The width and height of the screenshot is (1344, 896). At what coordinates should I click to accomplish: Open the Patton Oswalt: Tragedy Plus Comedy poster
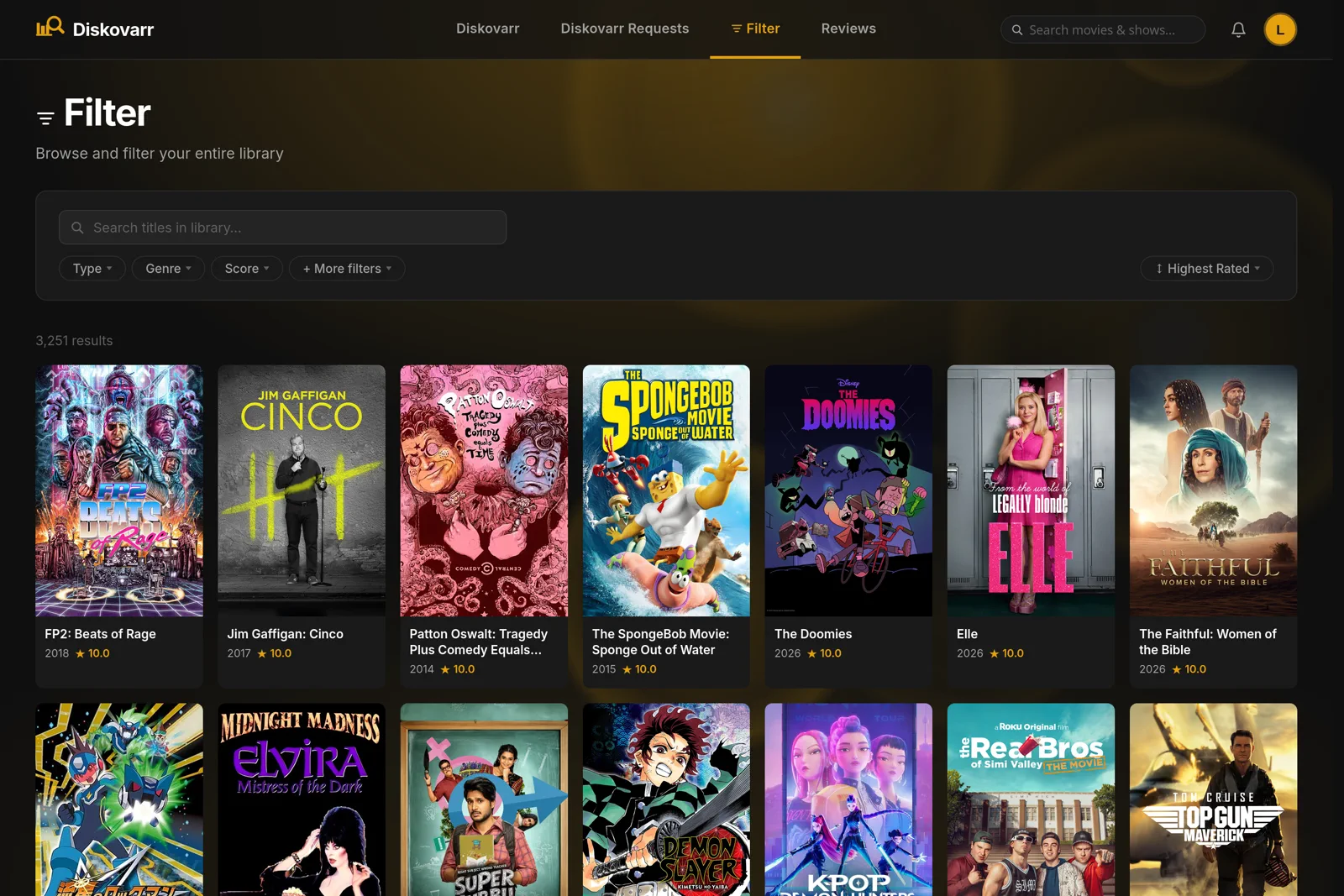click(484, 490)
